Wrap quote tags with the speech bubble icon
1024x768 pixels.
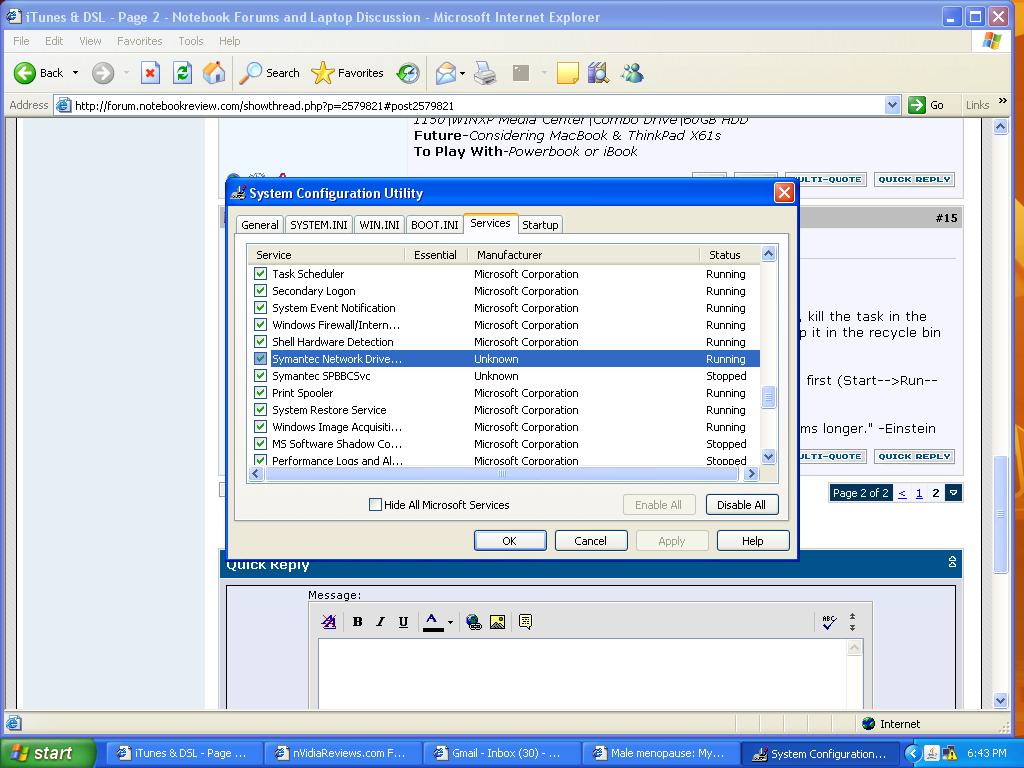pos(525,622)
